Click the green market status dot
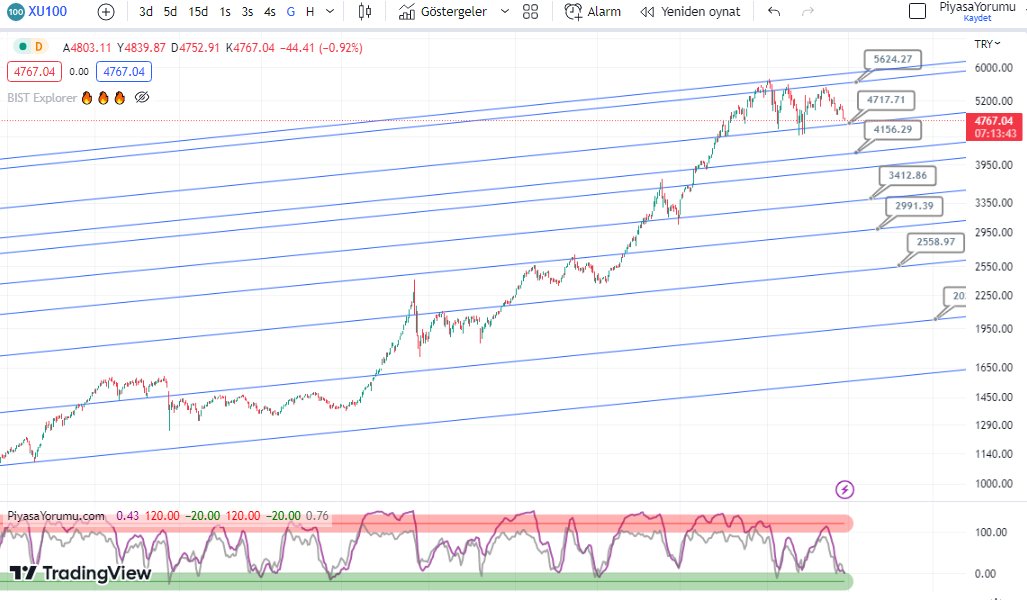The height and width of the screenshot is (600, 1027). point(23,47)
